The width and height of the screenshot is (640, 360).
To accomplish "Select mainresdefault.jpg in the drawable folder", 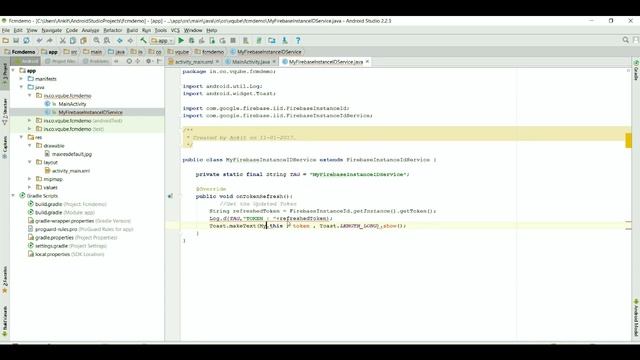I will 71,154.
